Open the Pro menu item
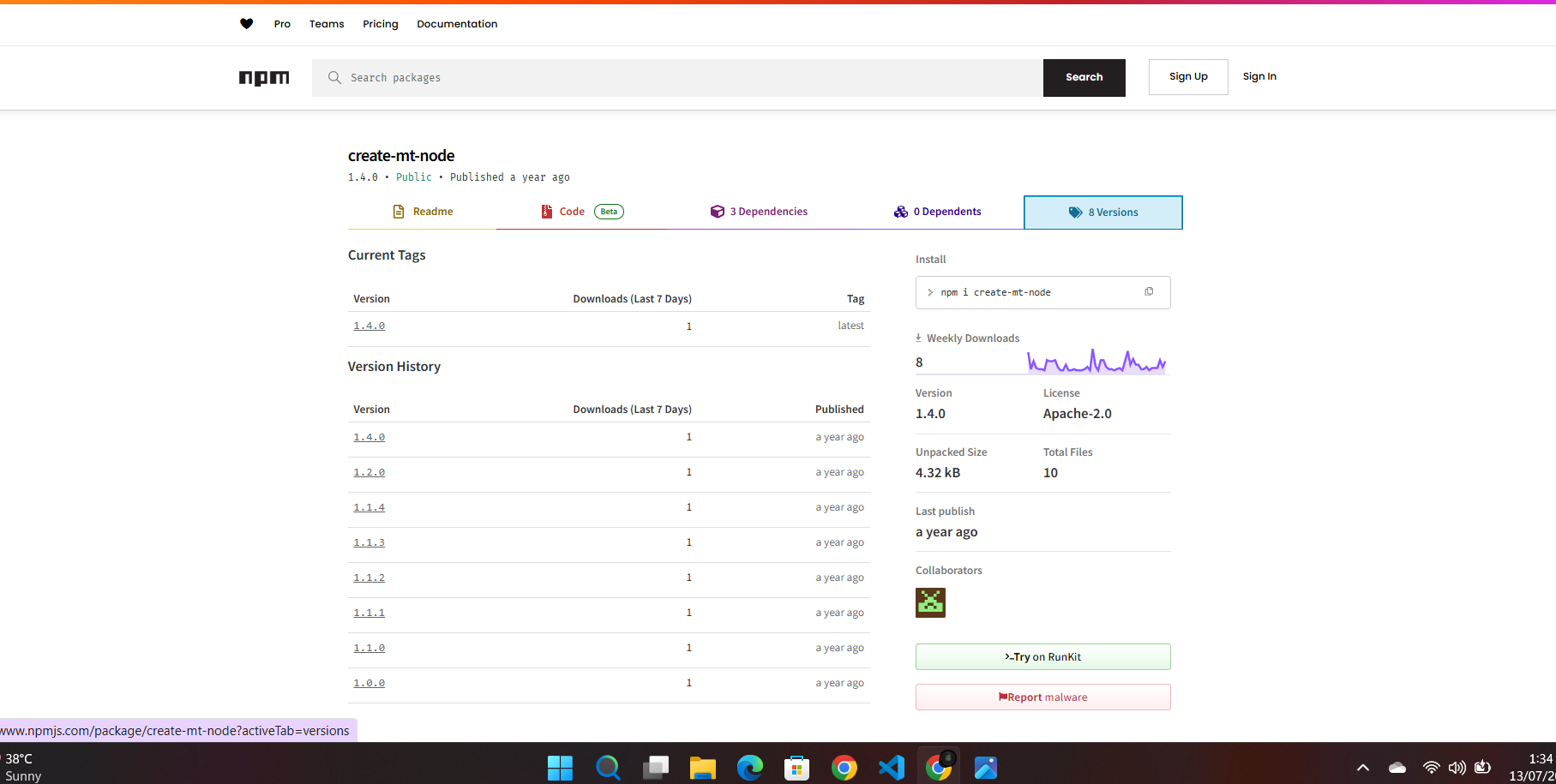Screen dimensions: 1556x784 (282, 24)
